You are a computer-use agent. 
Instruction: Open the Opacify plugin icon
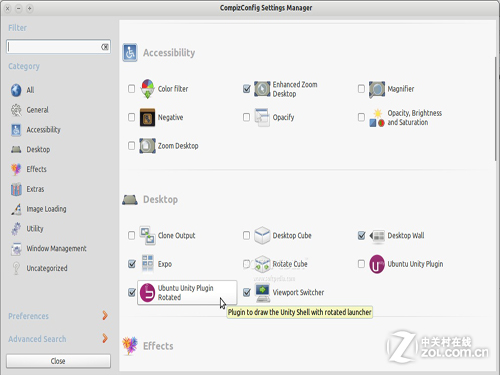pyautogui.click(x=262, y=117)
